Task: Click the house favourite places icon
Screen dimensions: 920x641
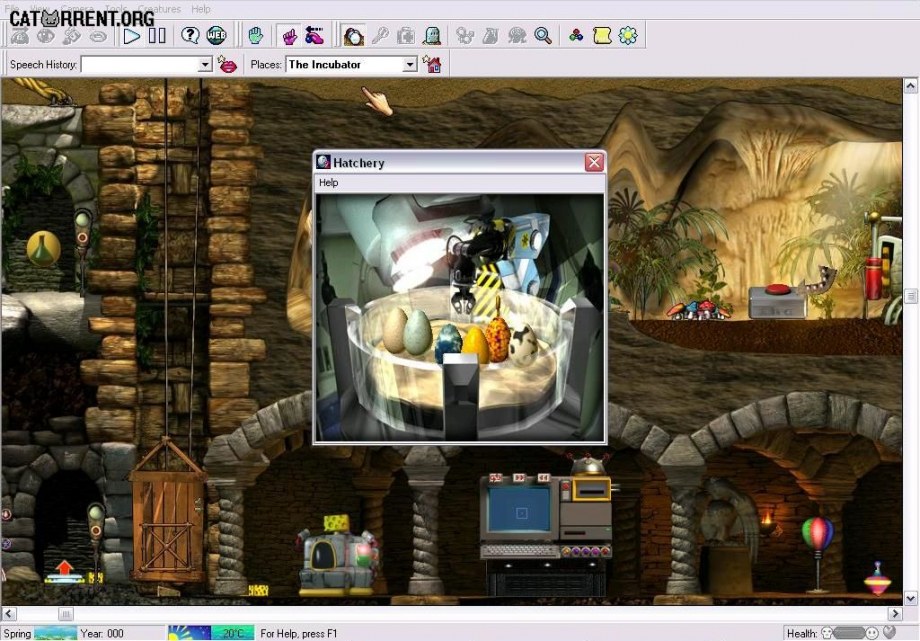Action: [x=432, y=64]
